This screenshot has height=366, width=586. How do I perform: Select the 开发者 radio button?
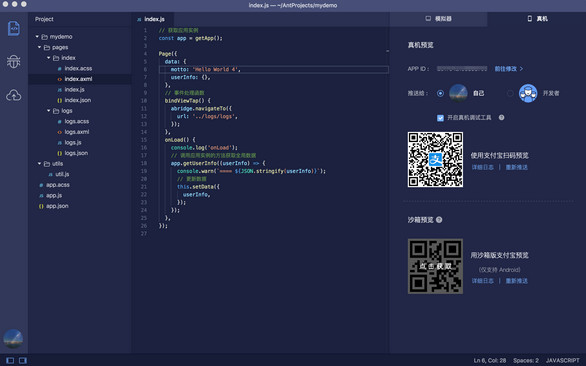tap(510, 93)
